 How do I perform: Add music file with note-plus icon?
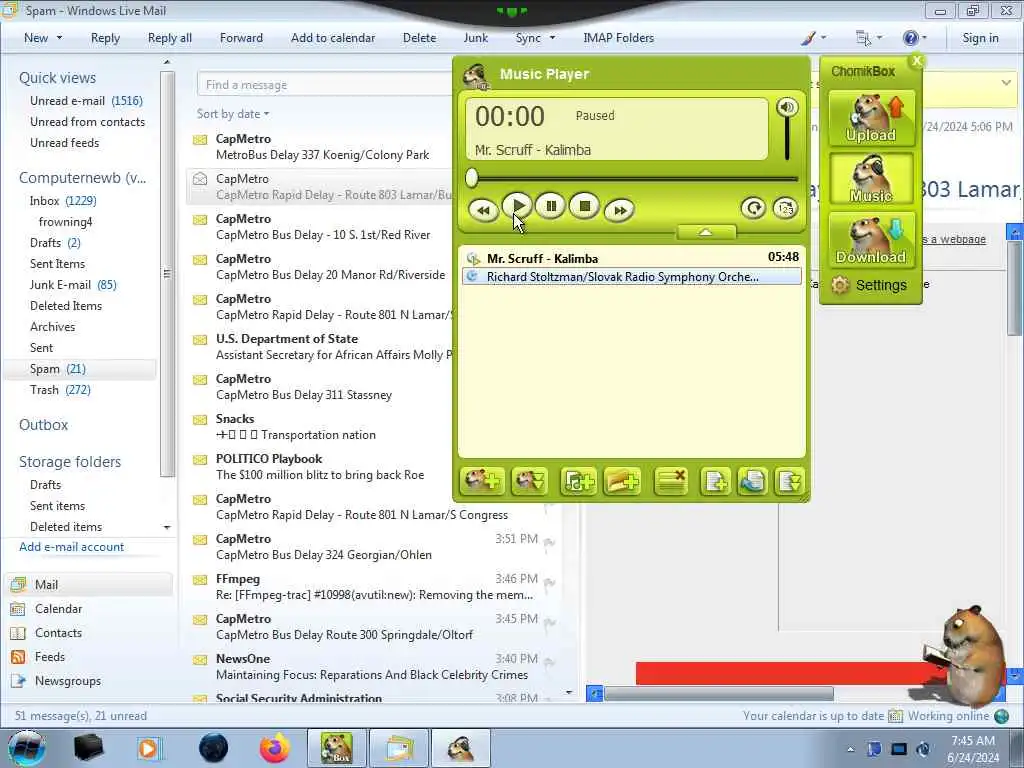click(x=578, y=482)
